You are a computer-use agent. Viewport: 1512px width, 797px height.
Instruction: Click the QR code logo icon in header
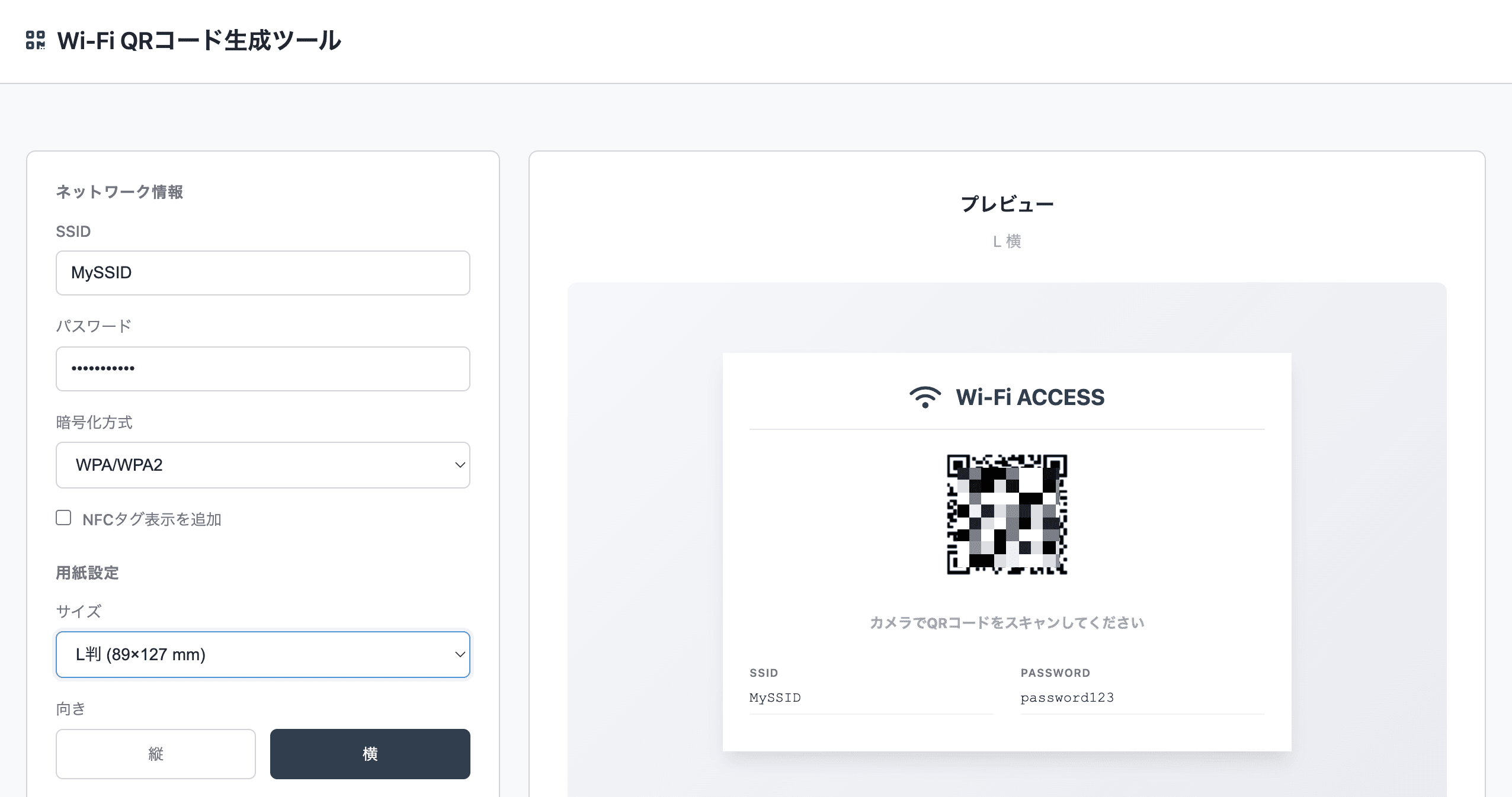(36, 40)
